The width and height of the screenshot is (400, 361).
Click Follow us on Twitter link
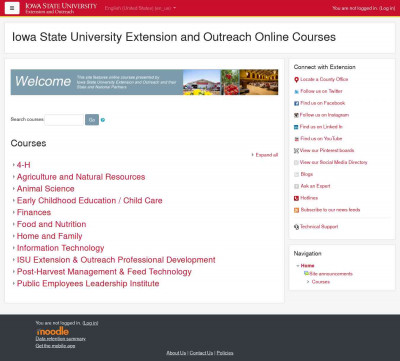coord(321,91)
